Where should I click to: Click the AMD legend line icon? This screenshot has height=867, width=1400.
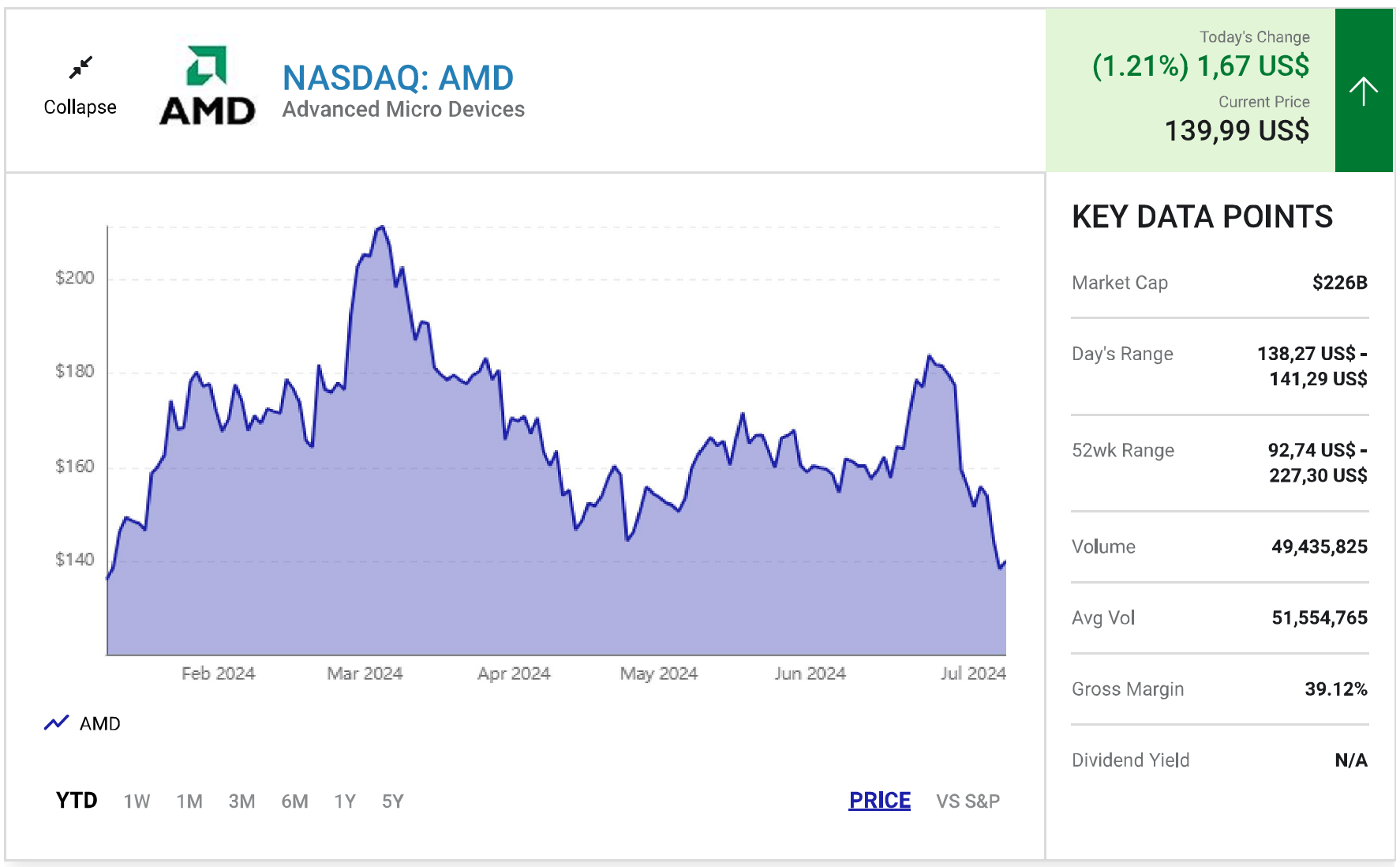coord(57,722)
